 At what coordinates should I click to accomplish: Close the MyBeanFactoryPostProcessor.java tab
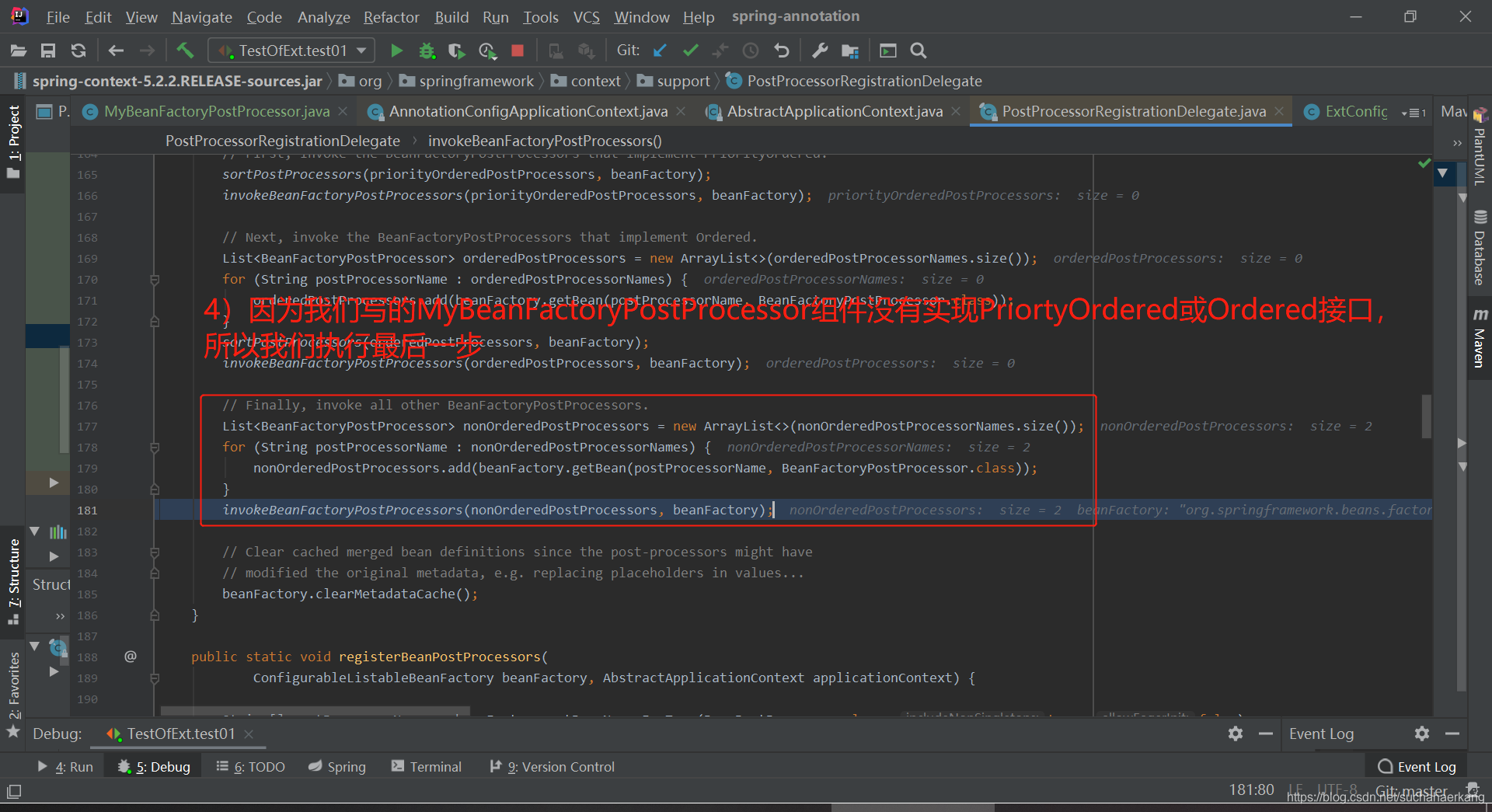click(x=343, y=112)
